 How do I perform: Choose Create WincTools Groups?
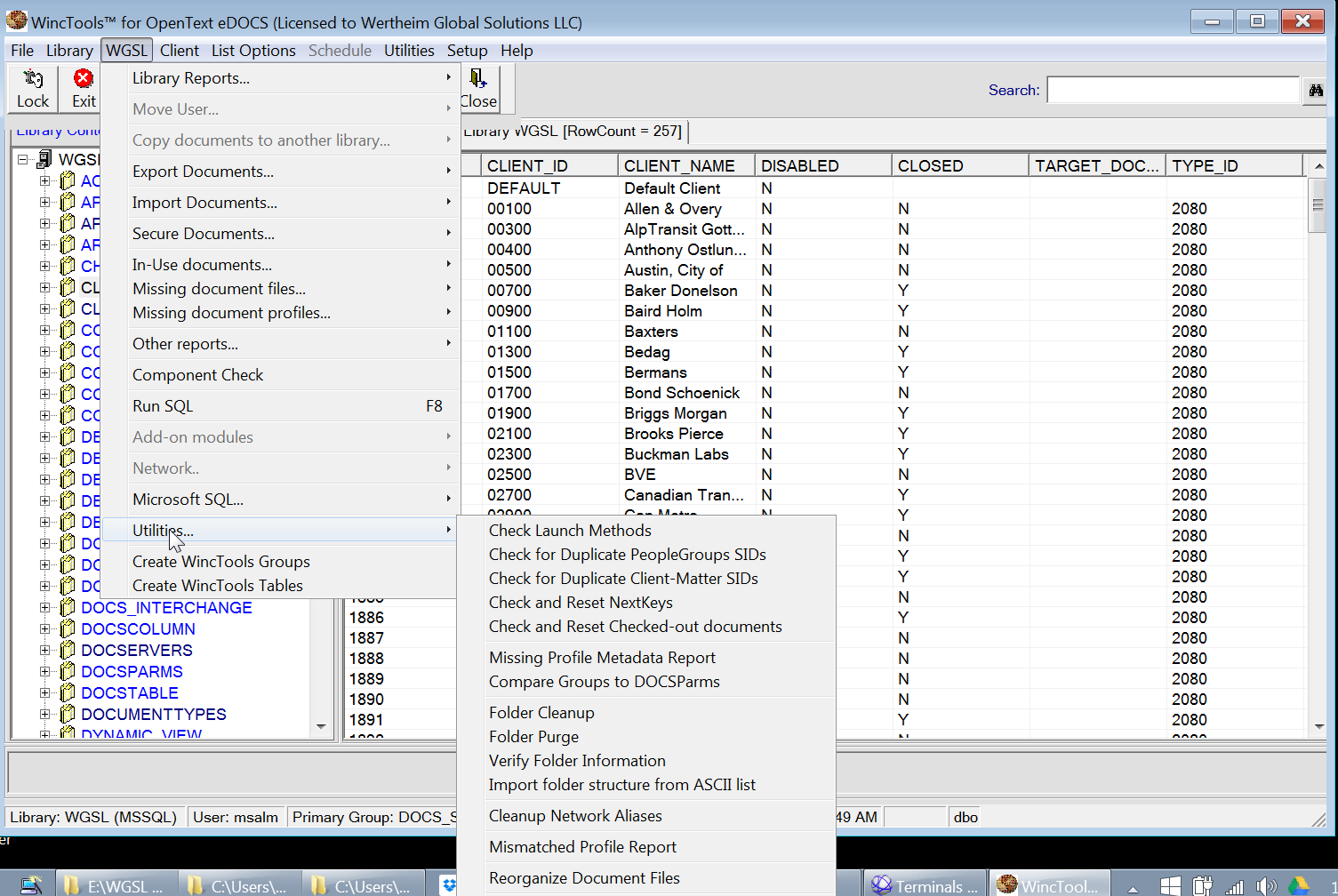(281, 562)
